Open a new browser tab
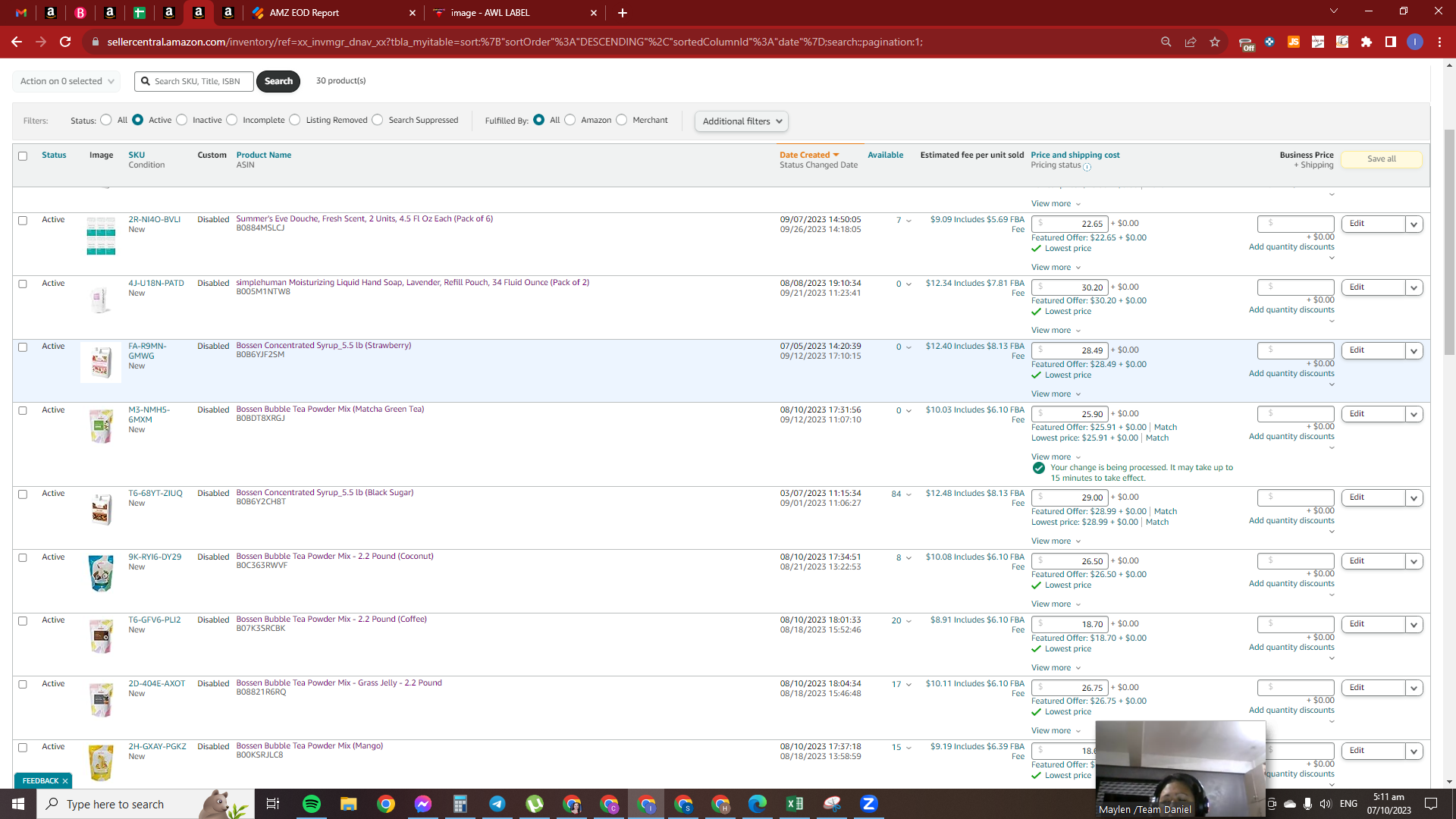Image resolution: width=1456 pixels, height=819 pixels. (x=623, y=13)
